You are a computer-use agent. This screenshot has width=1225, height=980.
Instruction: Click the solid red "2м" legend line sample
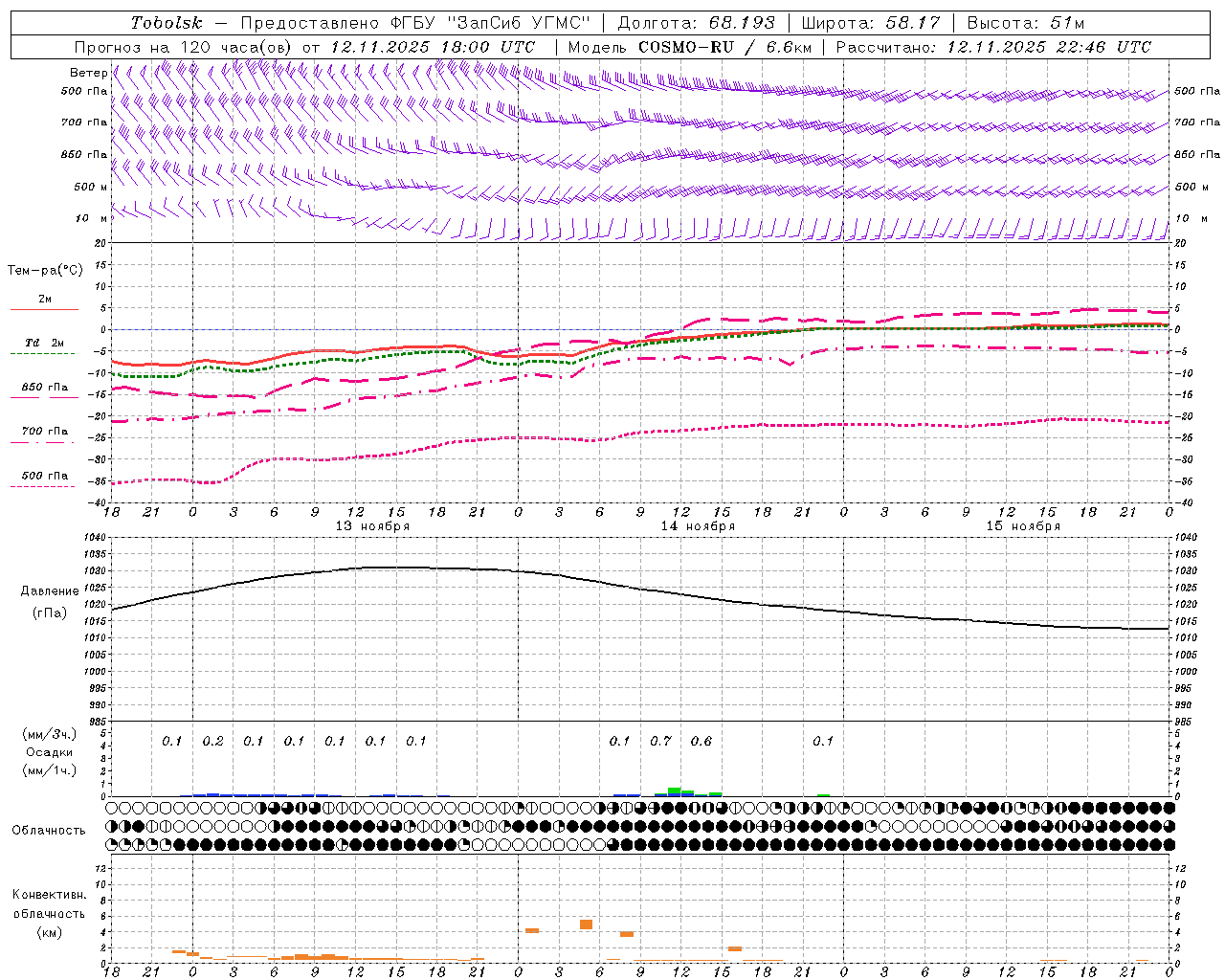[44, 310]
